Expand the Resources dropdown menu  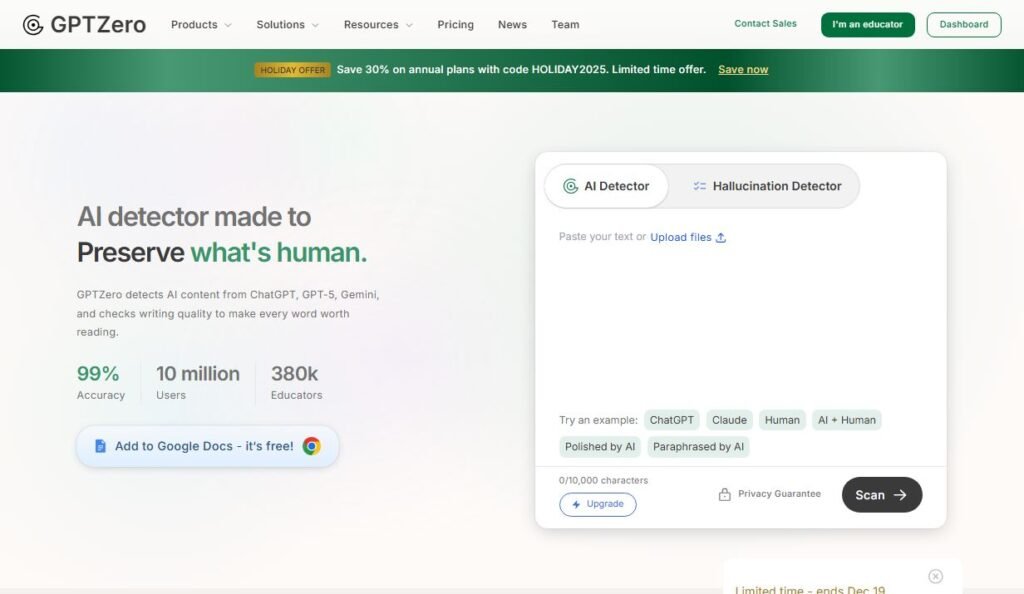377,25
